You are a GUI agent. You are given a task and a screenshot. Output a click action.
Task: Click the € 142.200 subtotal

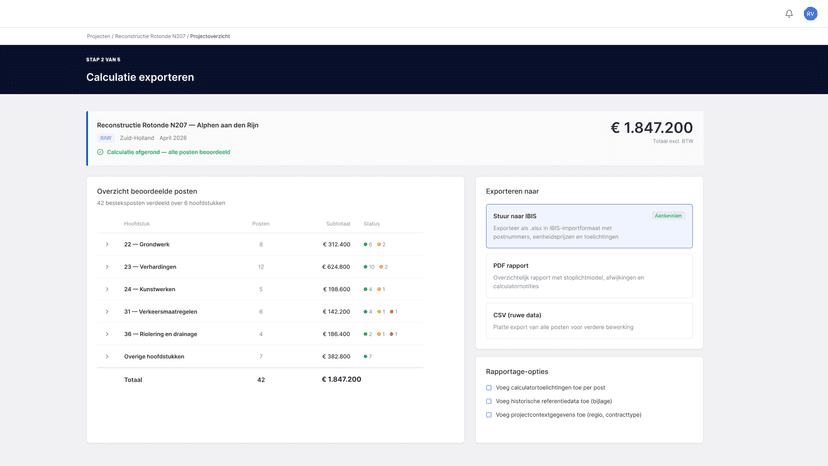[336, 312]
